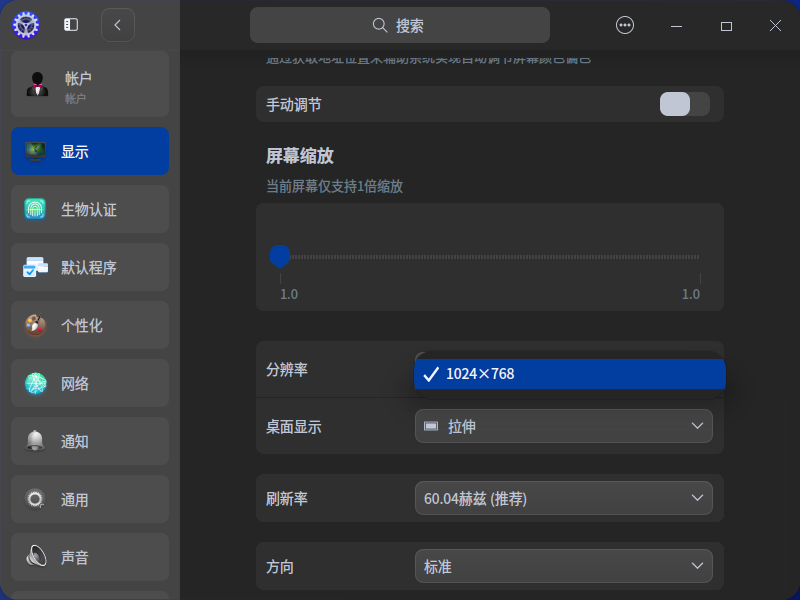This screenshot has height=600, width=800.
Task: Click the 分辨率 label
Action: tap(287, 370)
